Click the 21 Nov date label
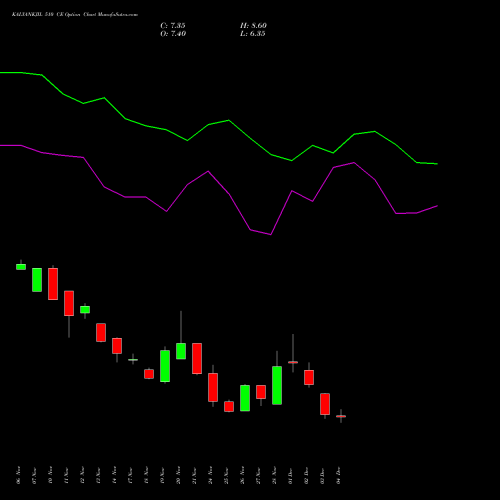This screenshot has width=500, height=500. tap(194, 475)
